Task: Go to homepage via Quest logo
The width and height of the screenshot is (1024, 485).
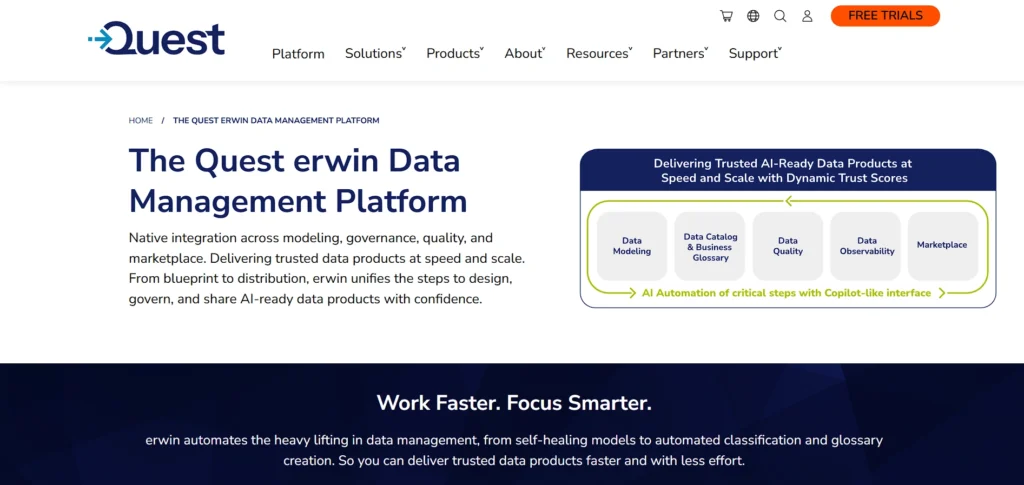Action: 157,39
